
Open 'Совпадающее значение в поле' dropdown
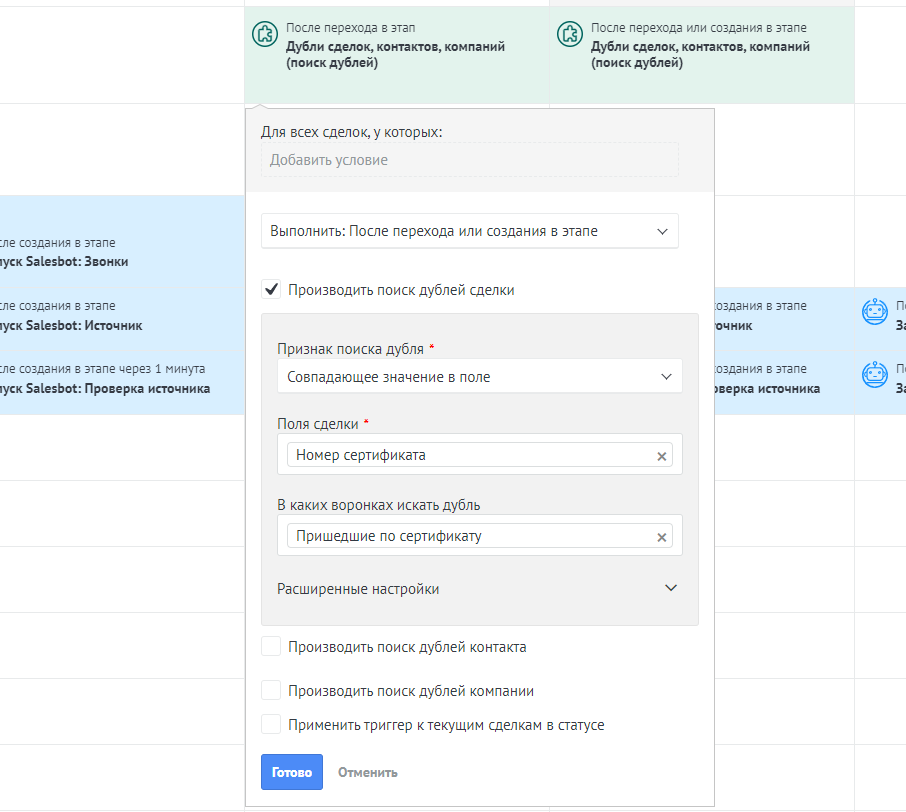coord(479,377)
